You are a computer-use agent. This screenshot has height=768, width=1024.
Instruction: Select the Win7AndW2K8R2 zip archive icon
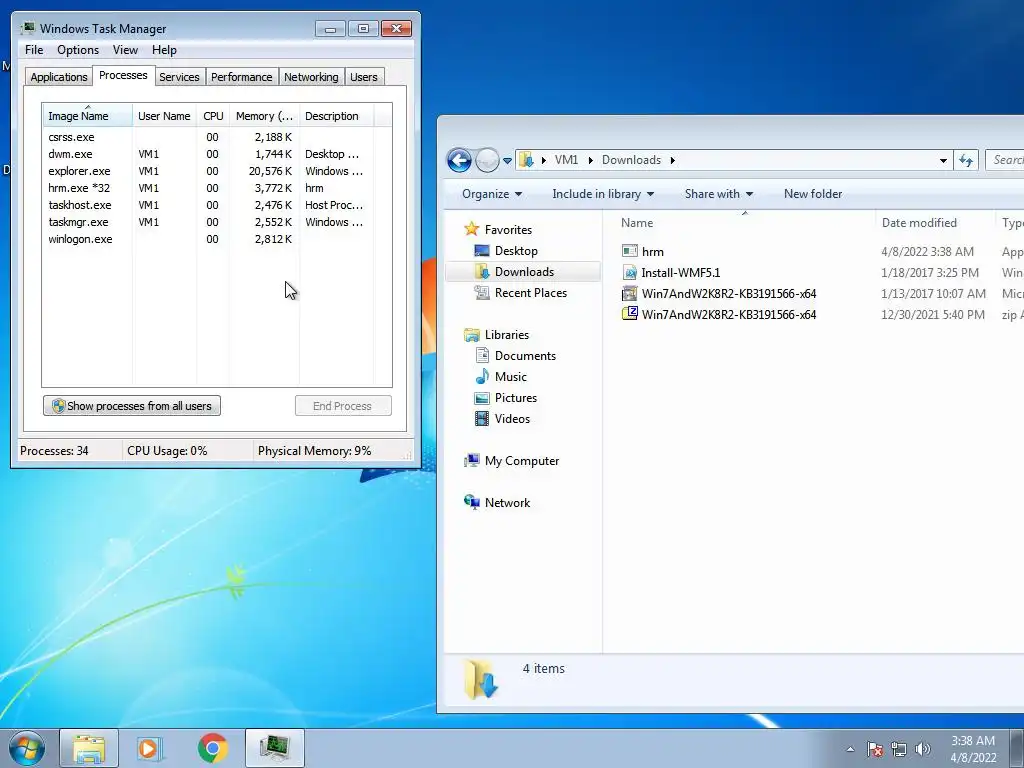tap(630, 314)
